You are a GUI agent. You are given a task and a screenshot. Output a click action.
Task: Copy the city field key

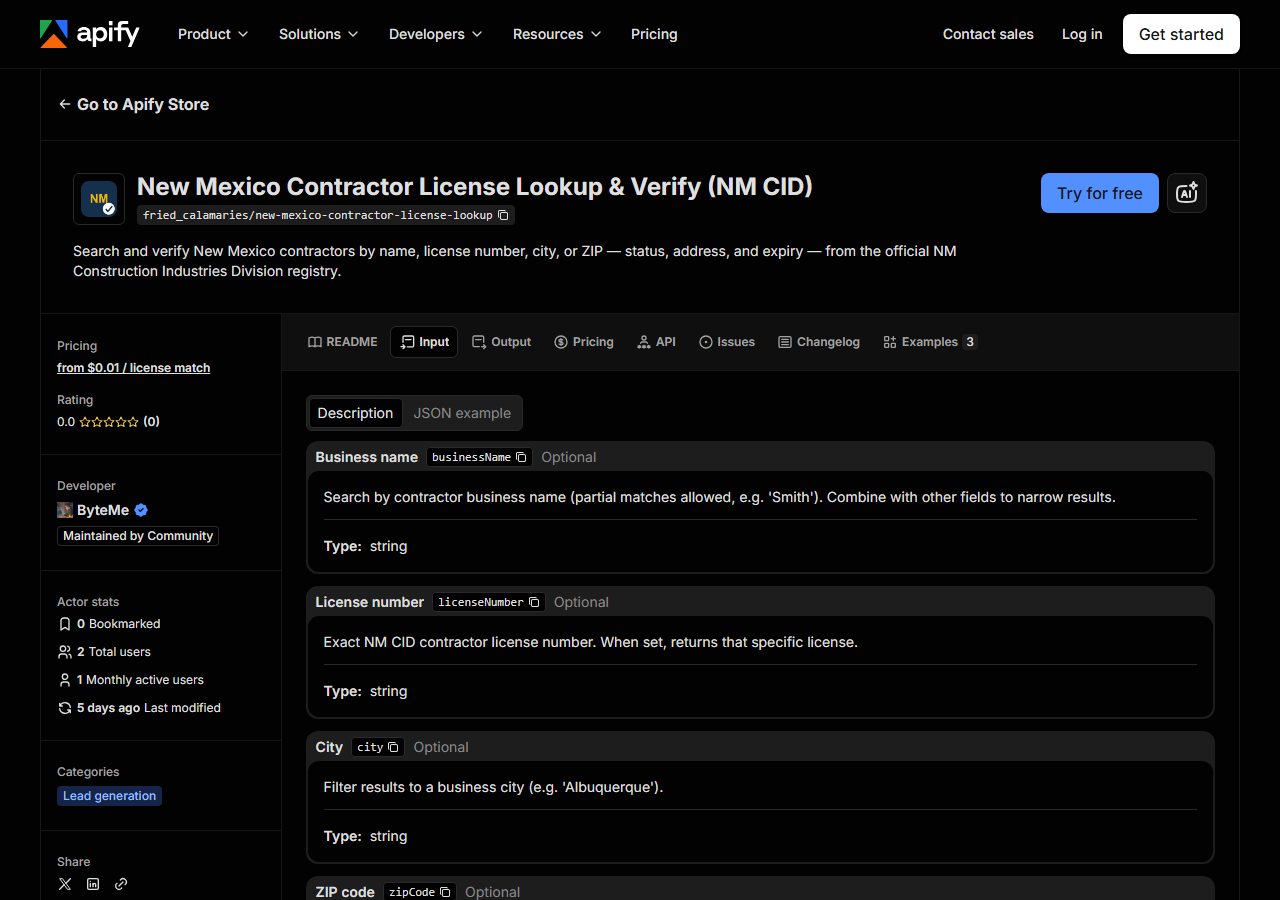click(x=393, y=747)
